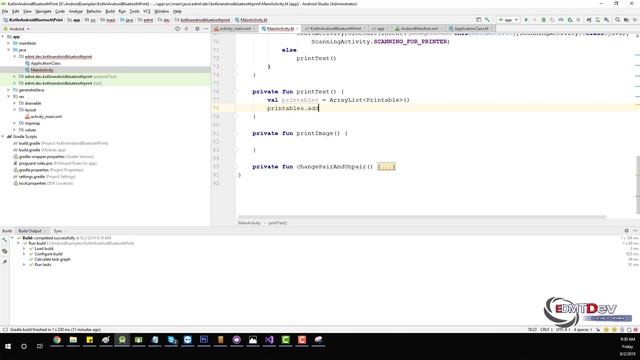Click the profiler icon in top toolbar
The image size is (640, 360).
point(561,20)
